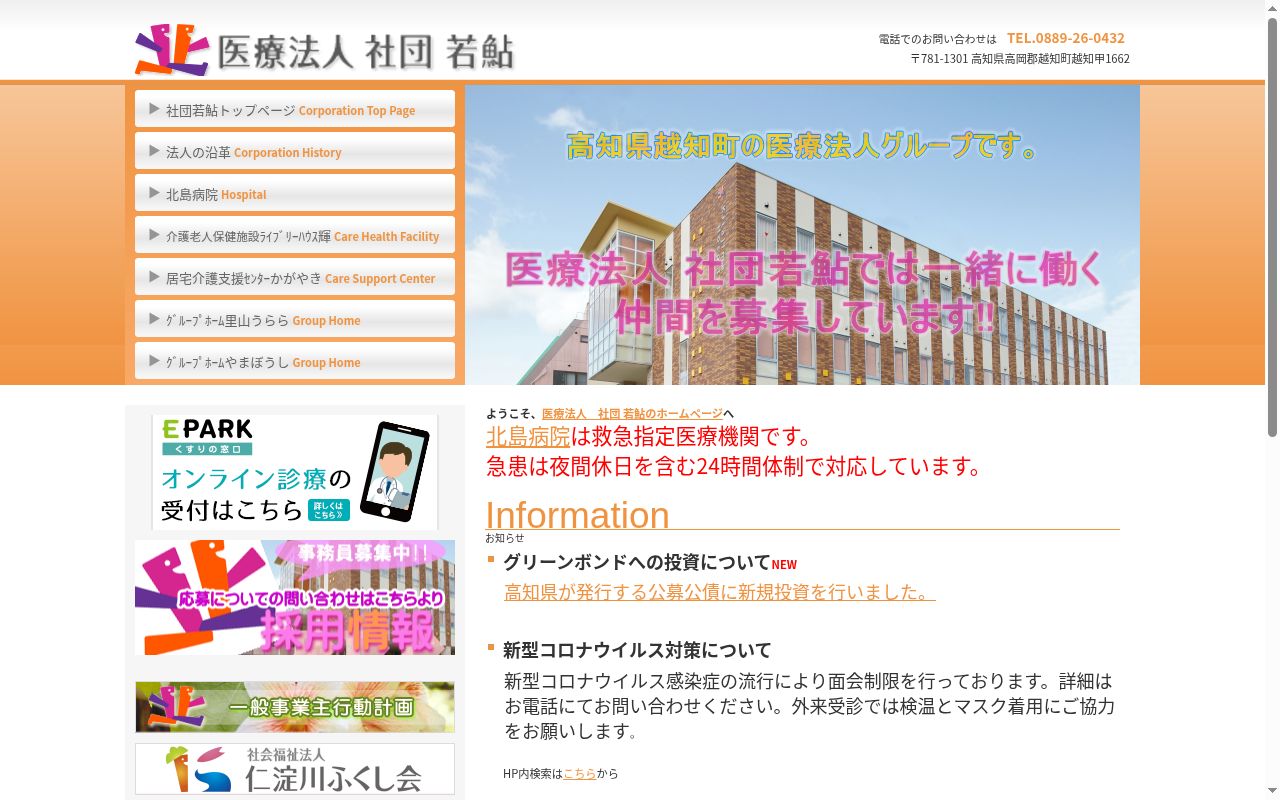1280x800 pixels.
Task: Click the page vertical scrollbar thumb
Action: [x=1272, y=227]
